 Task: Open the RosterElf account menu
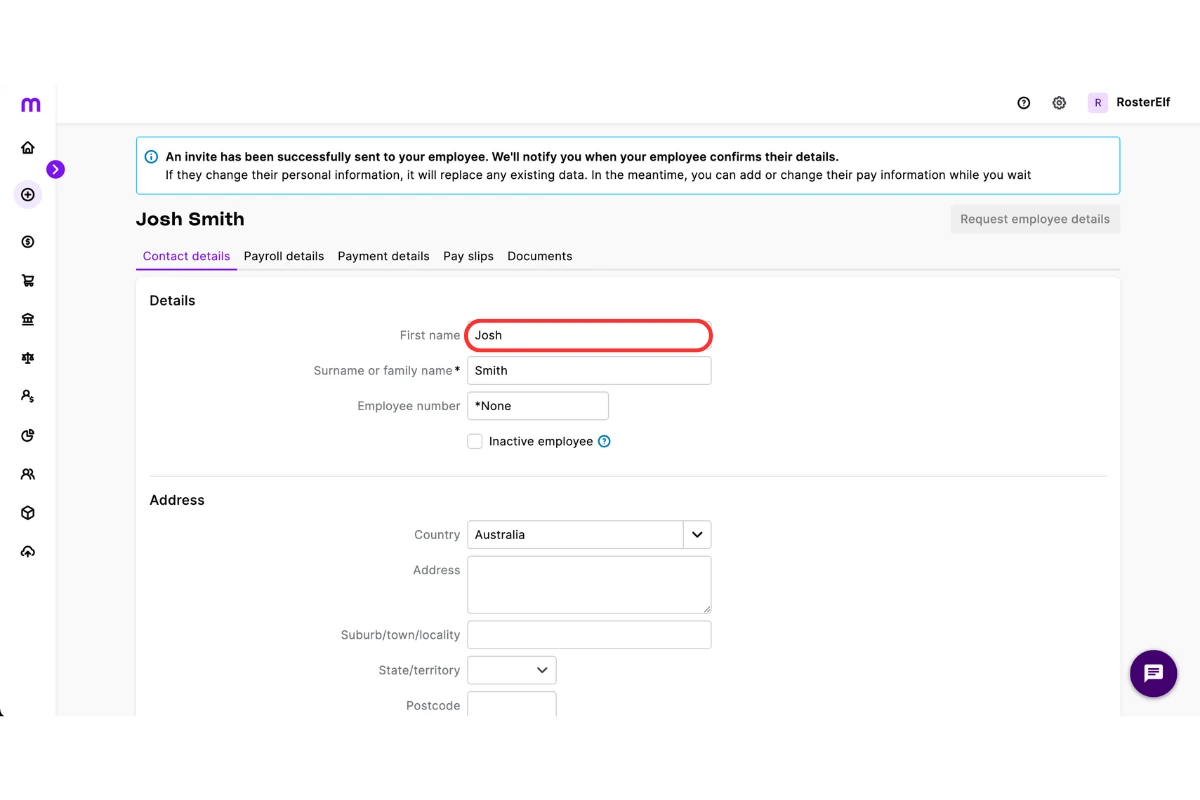[x=1129, y=103]
